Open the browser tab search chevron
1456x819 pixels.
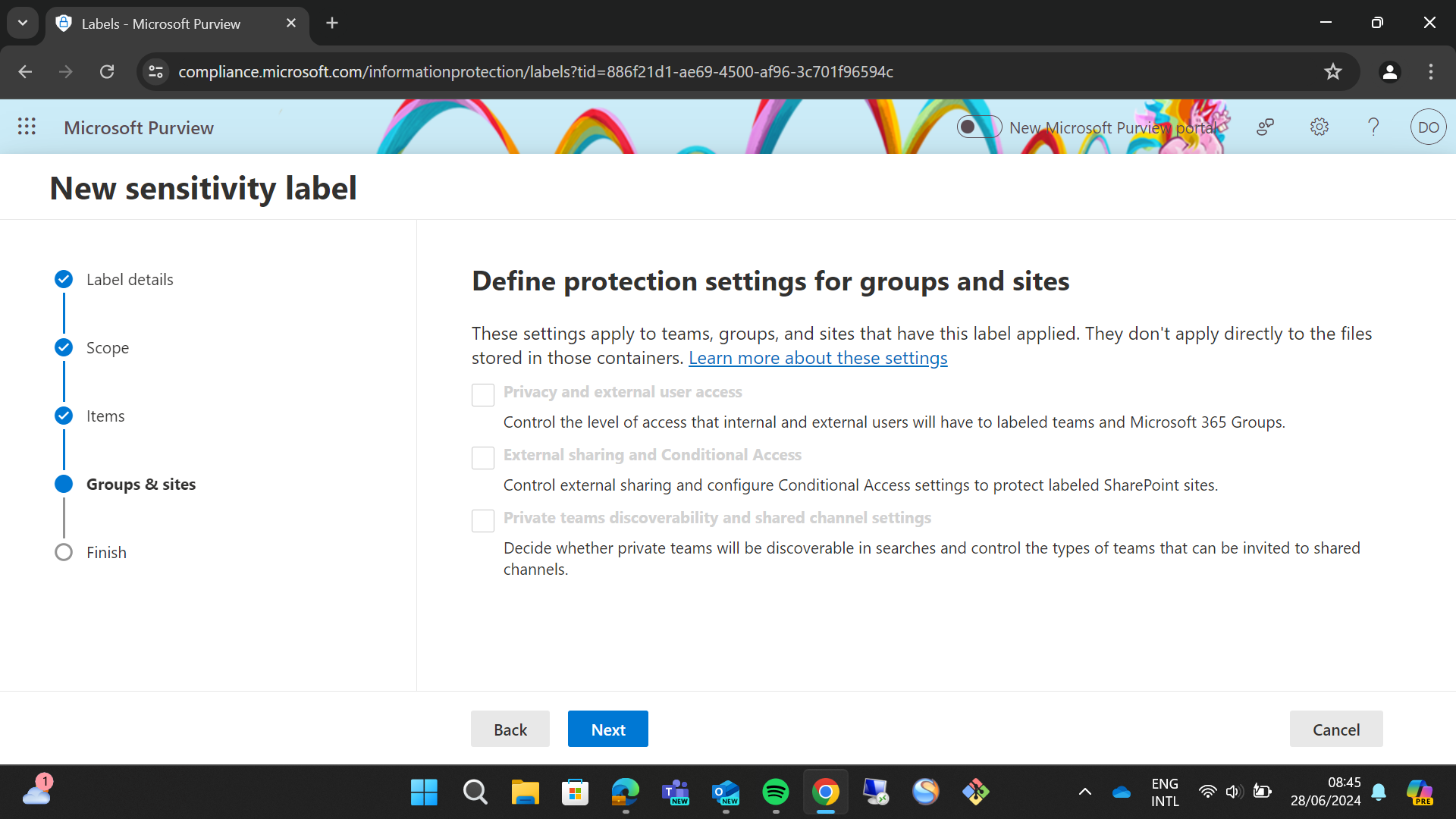(22, 23)
